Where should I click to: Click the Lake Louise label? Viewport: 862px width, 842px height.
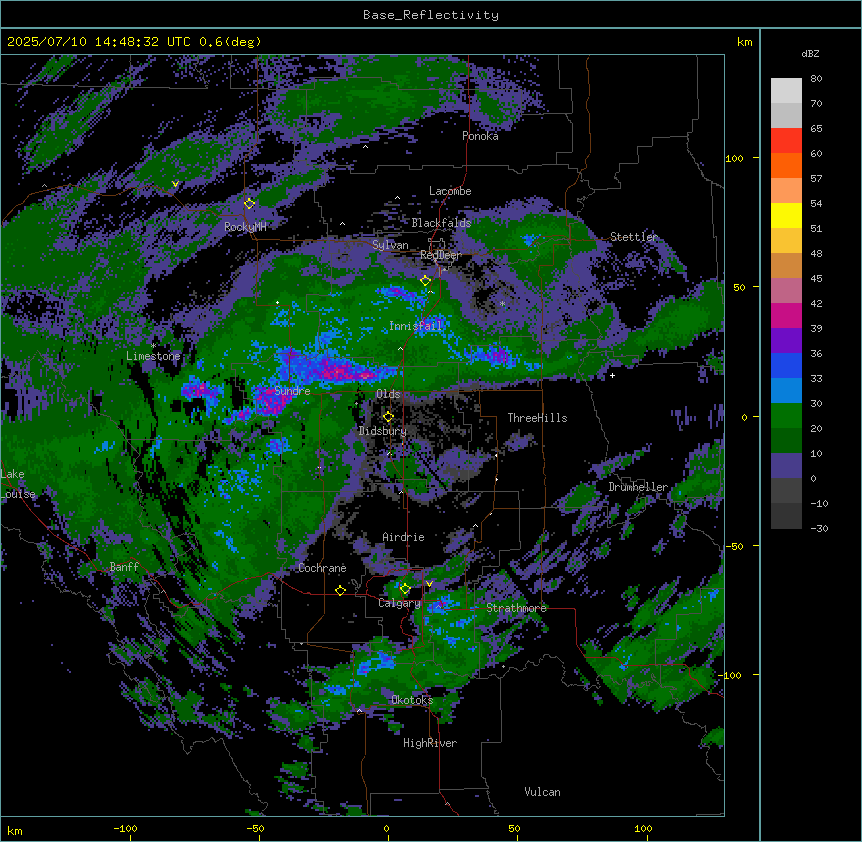point(18,484)
